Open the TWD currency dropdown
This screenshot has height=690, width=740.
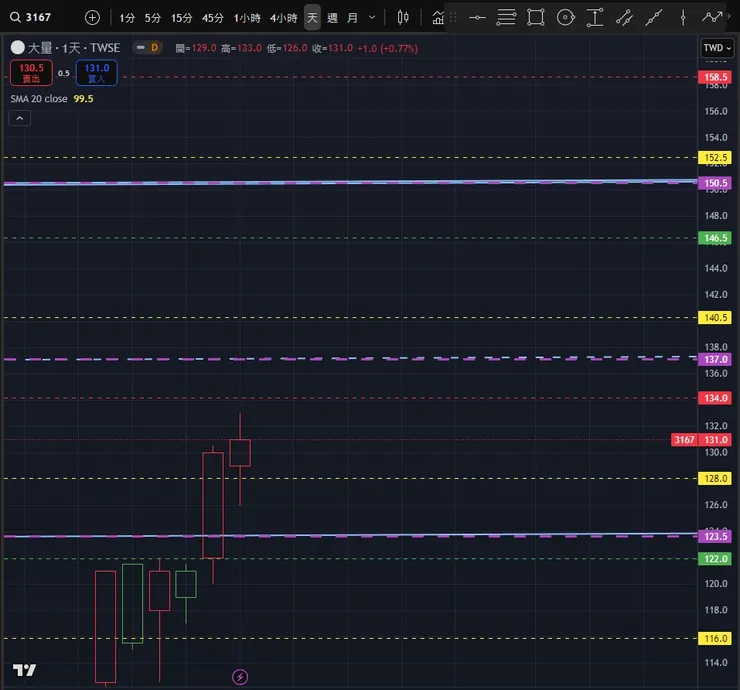coord(717,48)
